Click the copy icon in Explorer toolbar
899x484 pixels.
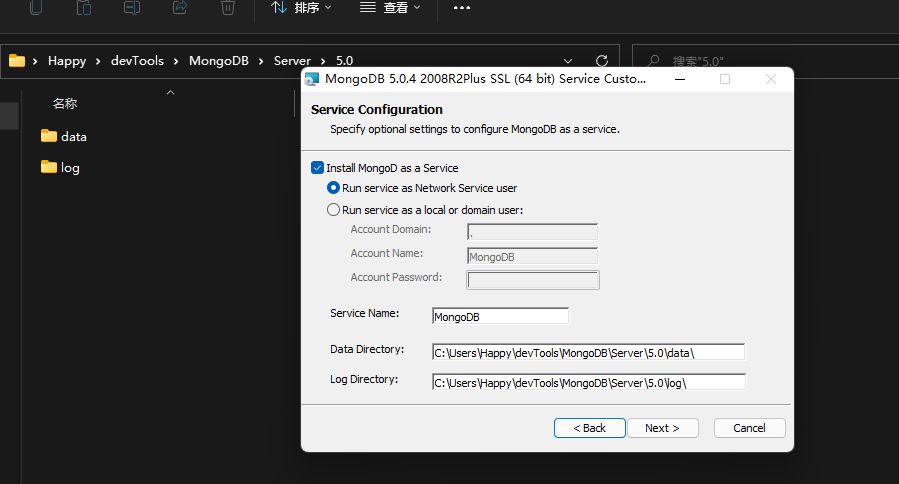click(x=36, y=7)
